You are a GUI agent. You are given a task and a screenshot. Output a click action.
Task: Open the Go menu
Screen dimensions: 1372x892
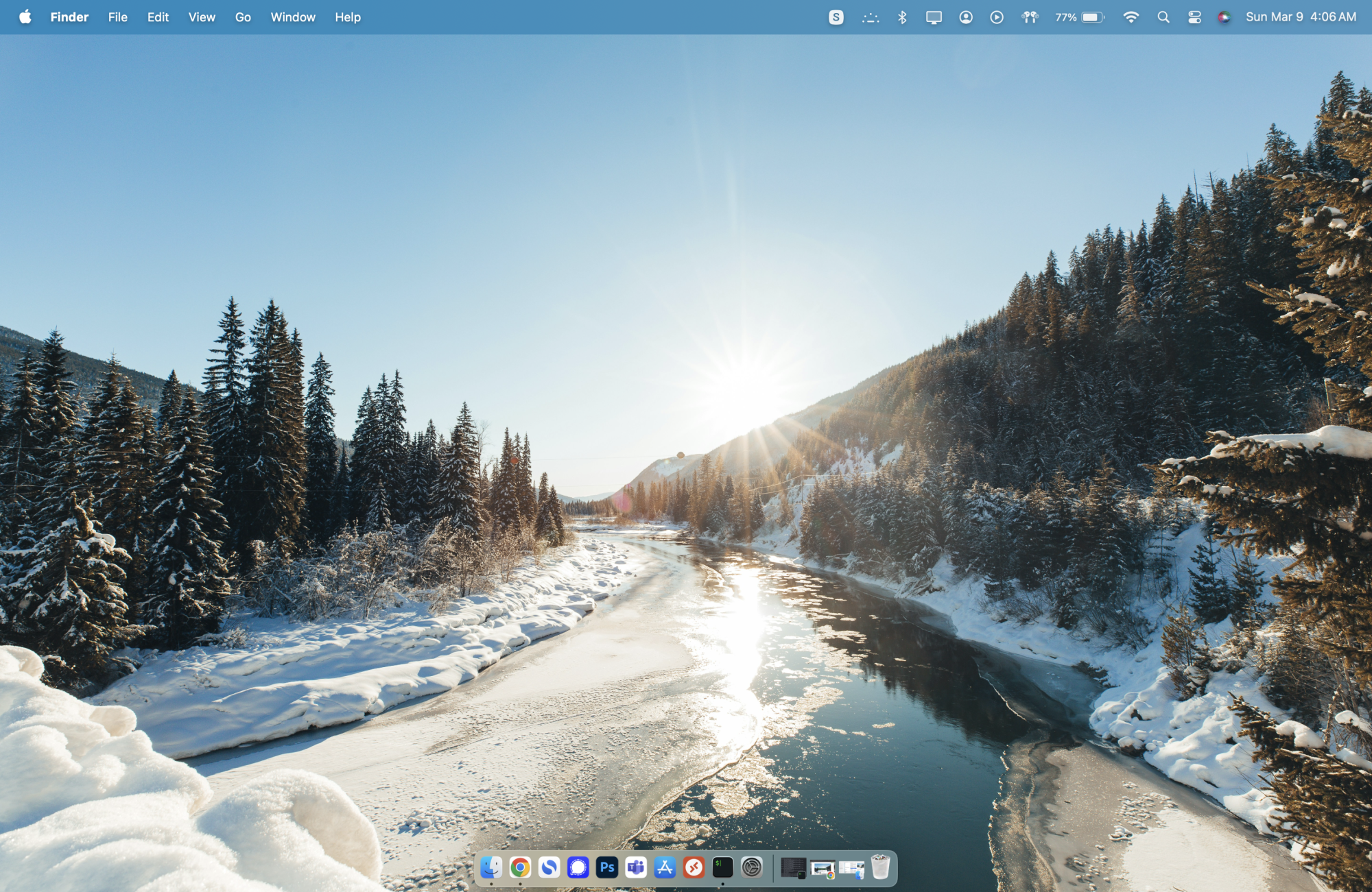243,17
